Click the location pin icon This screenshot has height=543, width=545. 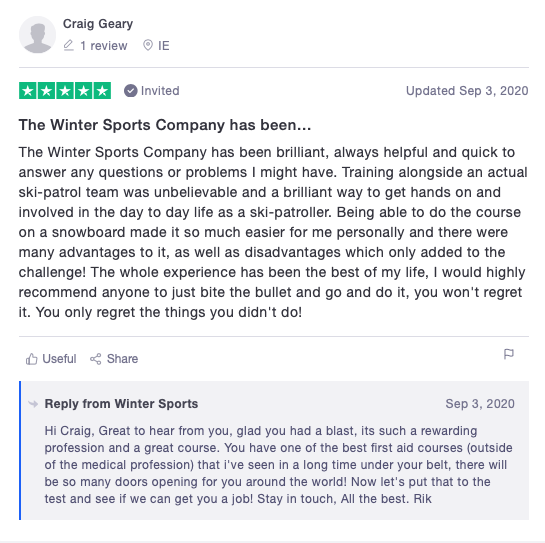pos(148,46)
